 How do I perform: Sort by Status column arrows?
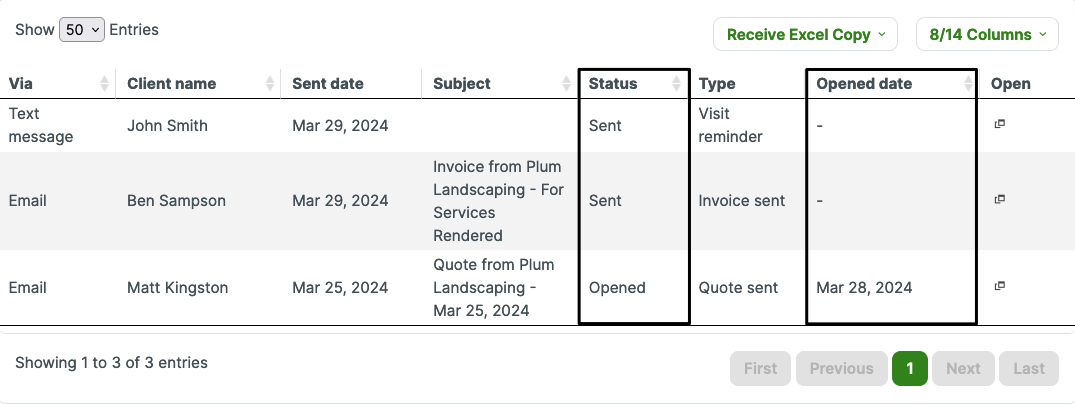677,84
